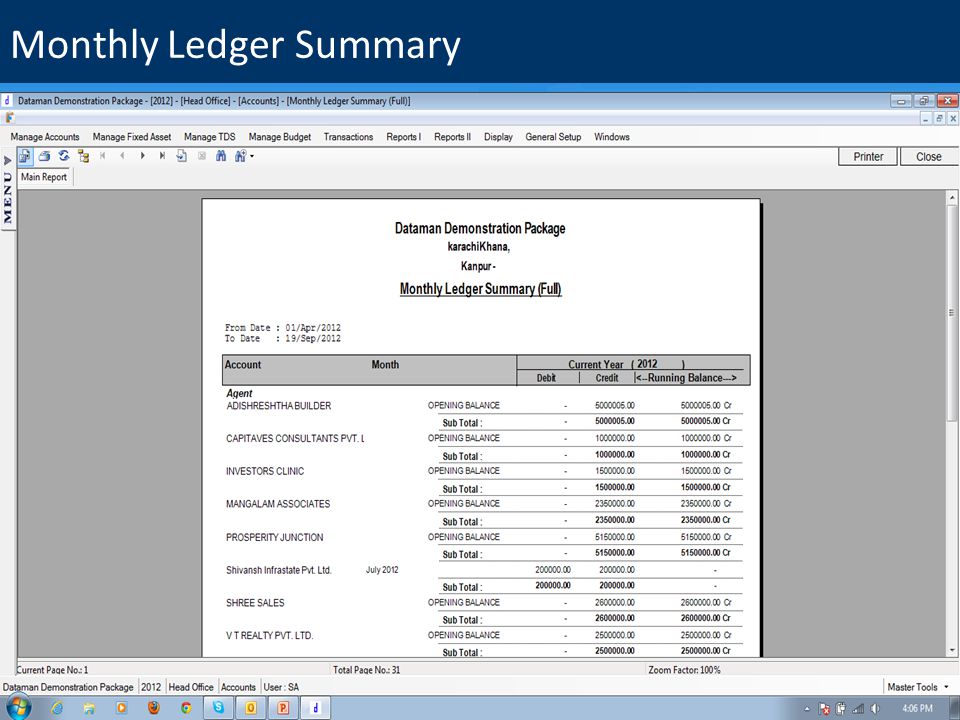Image resolution: width=960 pixels, height=720 pixels.
Task: Click the Zoom Factor: 100% status text
Action: click(x=684, y=670)
